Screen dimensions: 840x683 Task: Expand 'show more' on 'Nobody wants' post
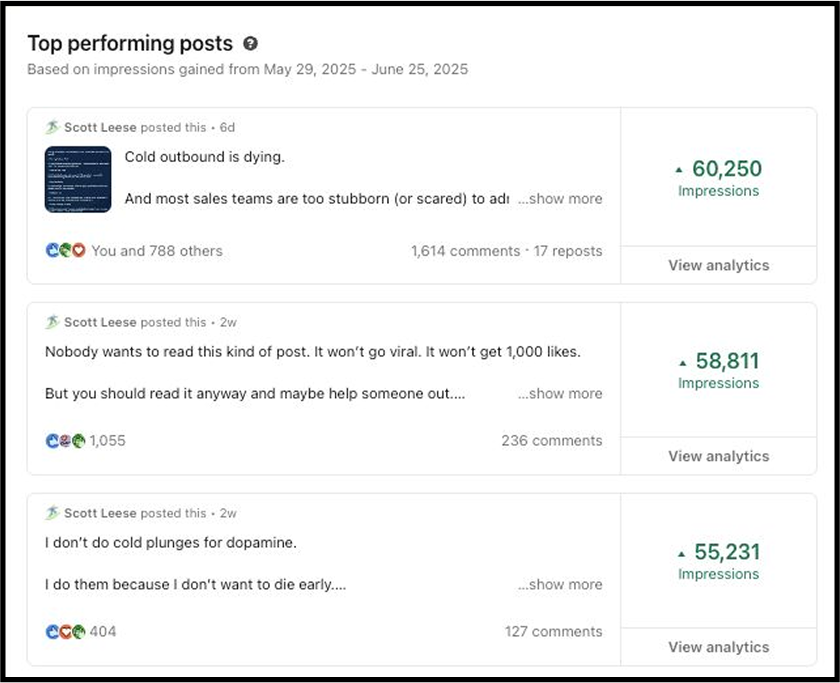(560, 393)
